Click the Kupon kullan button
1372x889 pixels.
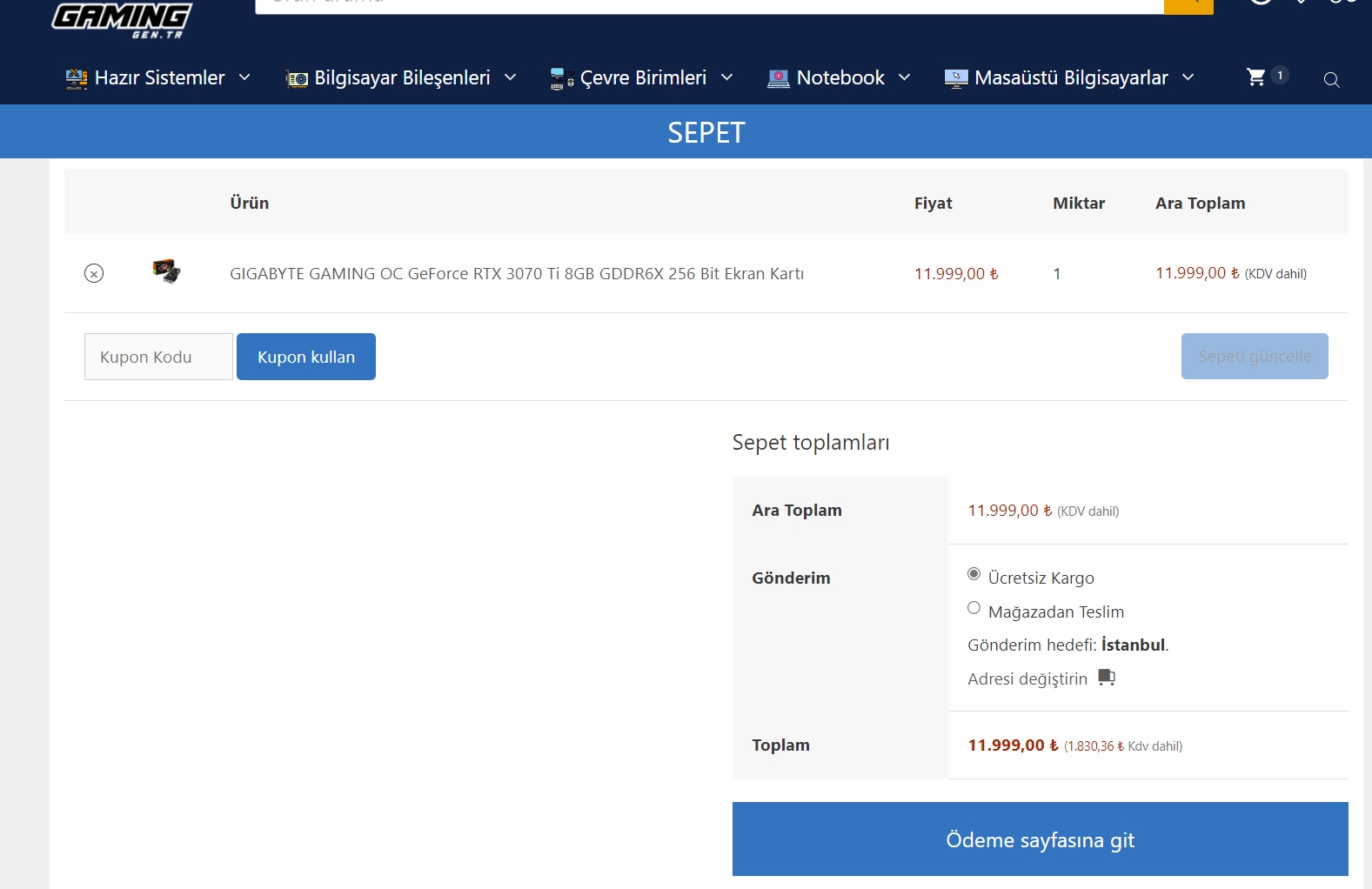[x=306, y=357]
